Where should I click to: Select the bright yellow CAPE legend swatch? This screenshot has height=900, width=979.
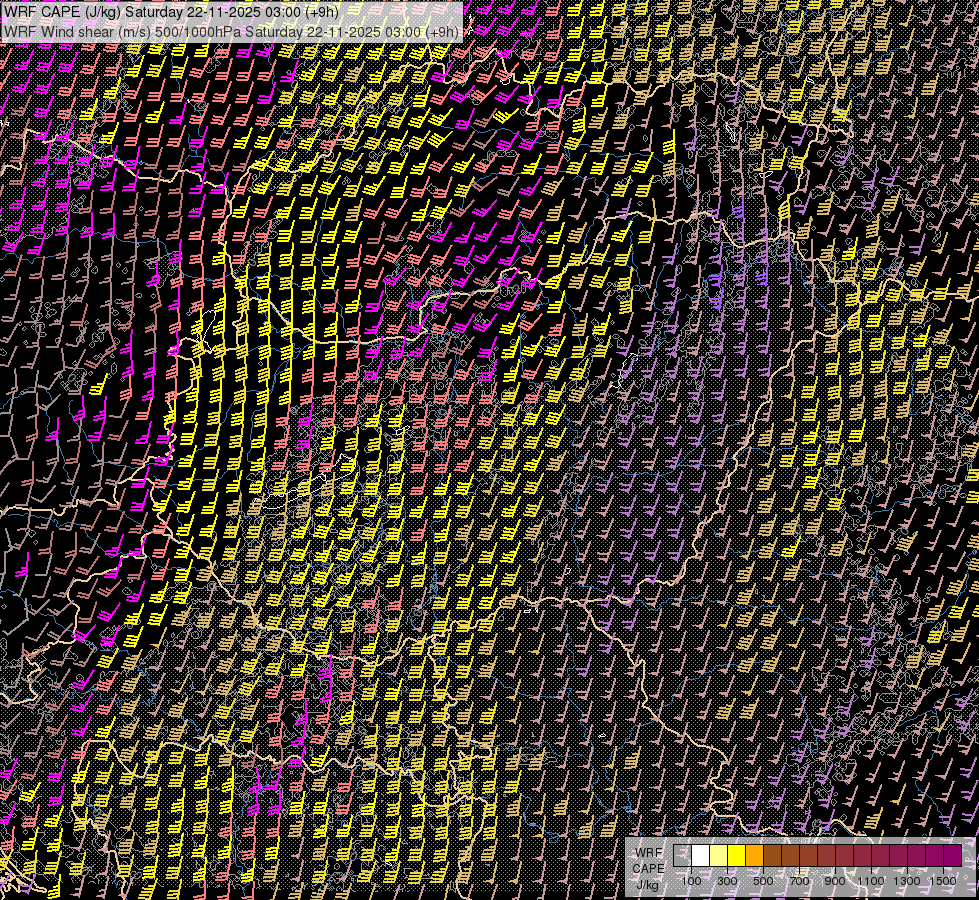(x=737, y=856)
